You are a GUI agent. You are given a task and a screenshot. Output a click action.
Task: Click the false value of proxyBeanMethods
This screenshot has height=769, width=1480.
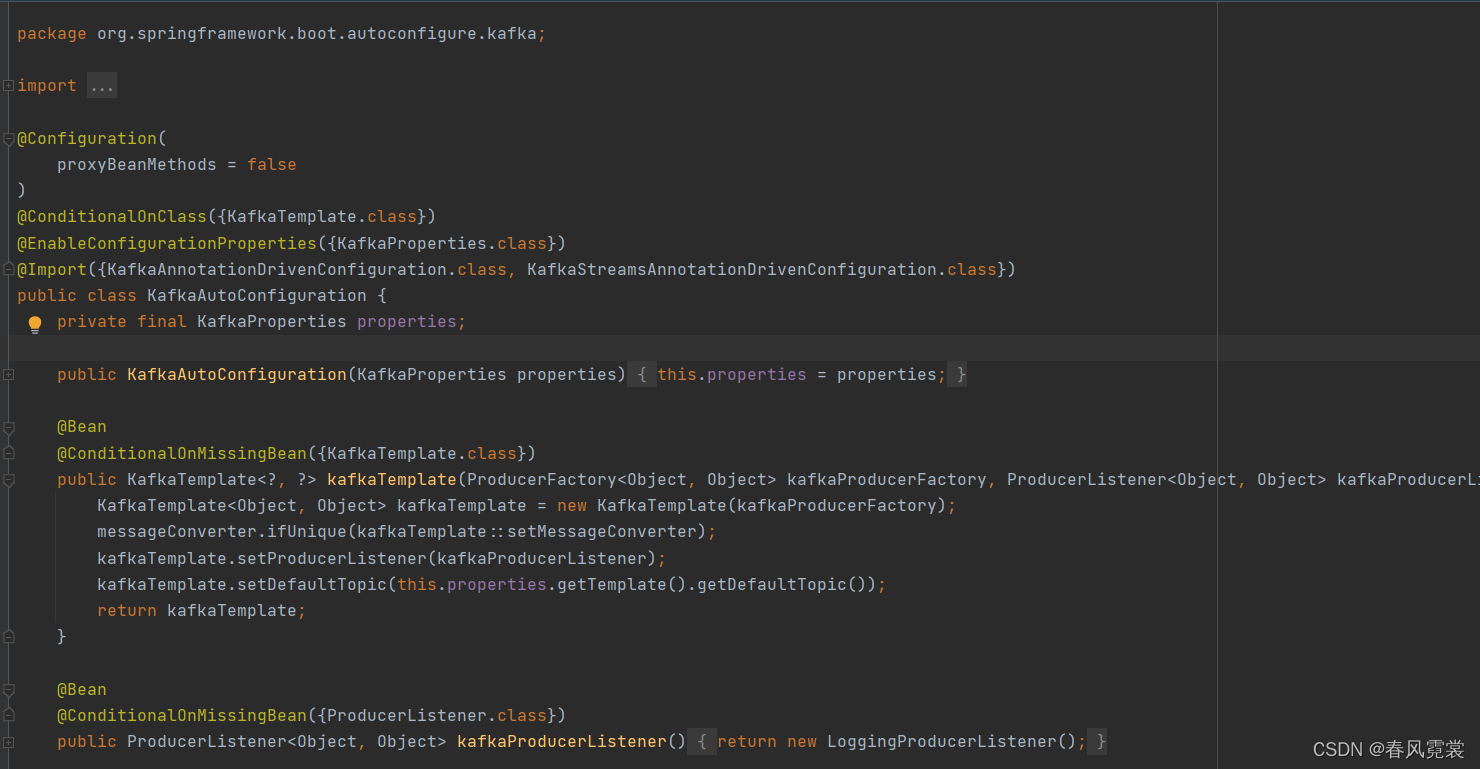(x=272, y=164)
